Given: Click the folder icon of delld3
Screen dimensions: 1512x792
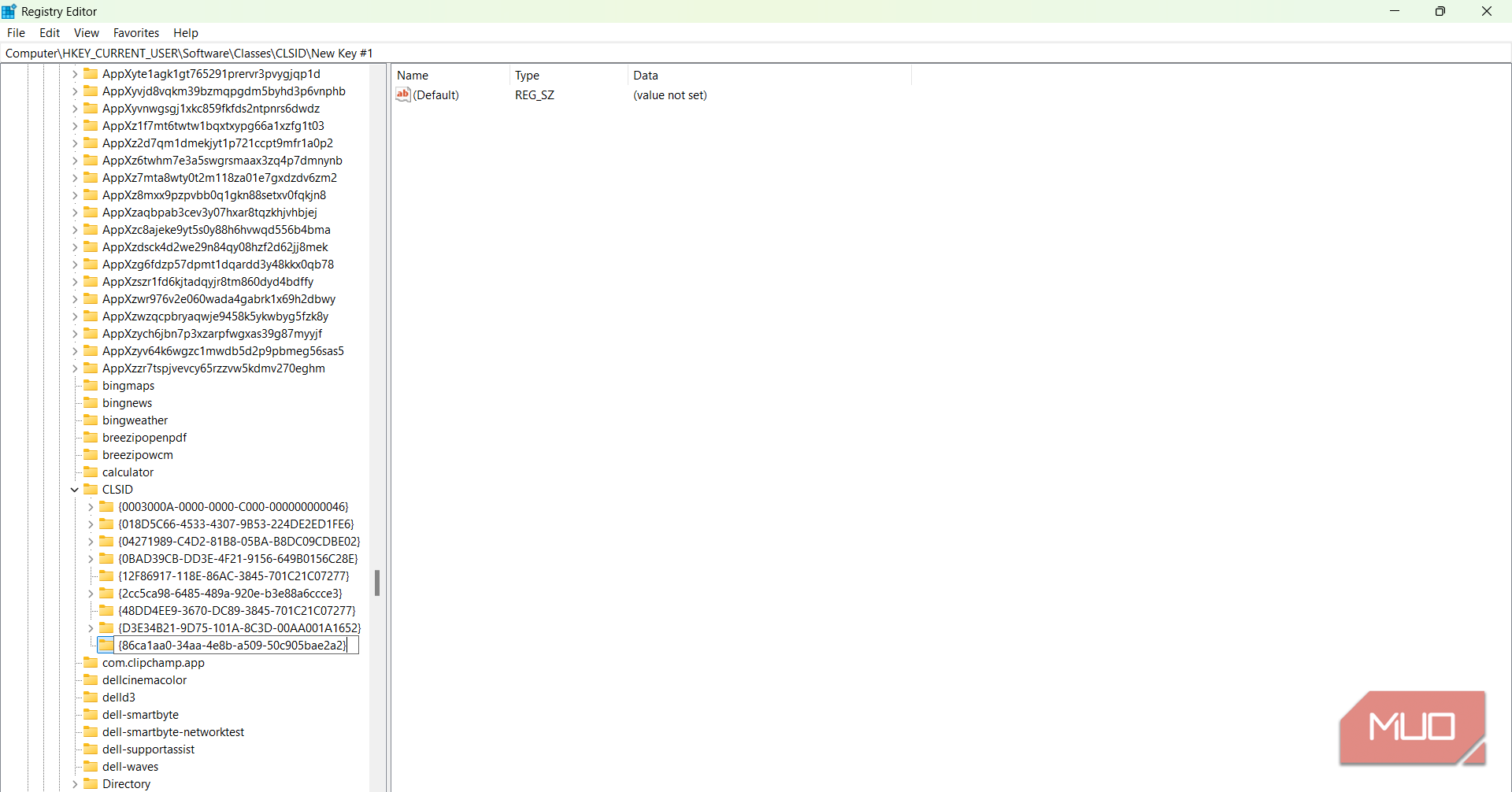Looking at the screenshot, I should point(91,697).
